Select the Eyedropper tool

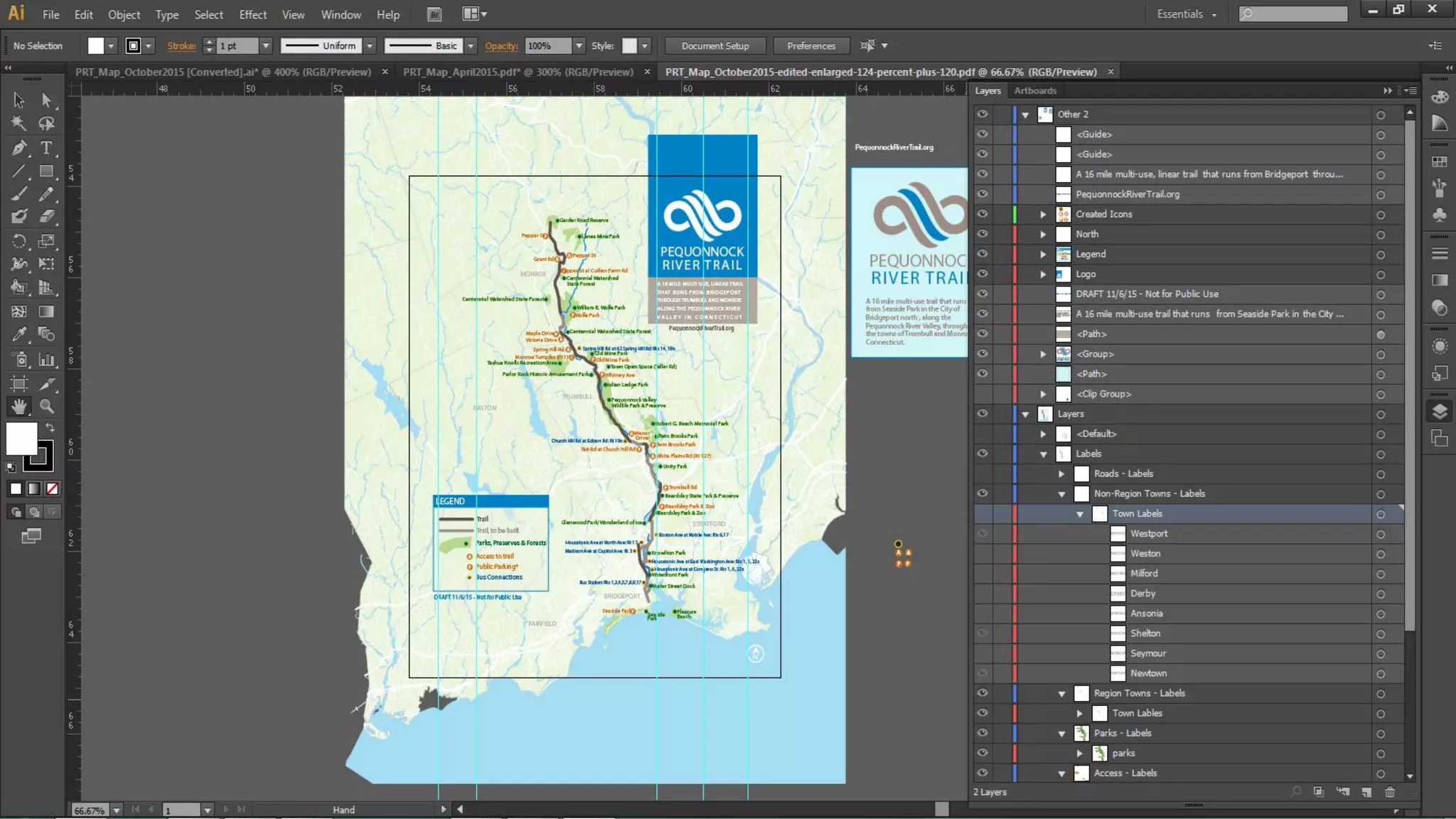[x=19, y=334]
